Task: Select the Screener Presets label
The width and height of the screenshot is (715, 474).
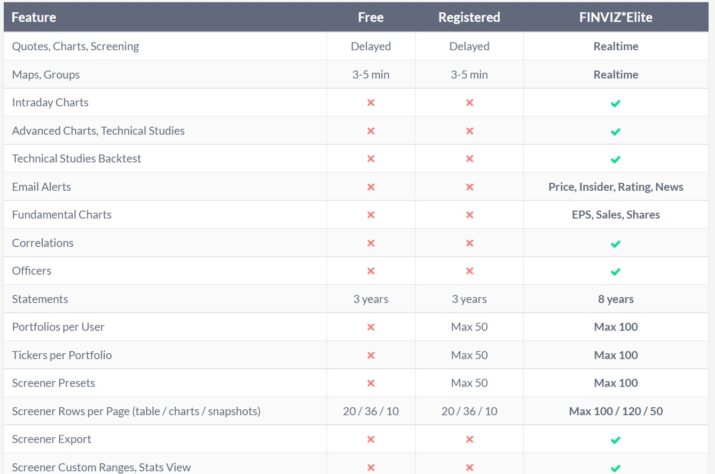Action: [x=53, y=383]
